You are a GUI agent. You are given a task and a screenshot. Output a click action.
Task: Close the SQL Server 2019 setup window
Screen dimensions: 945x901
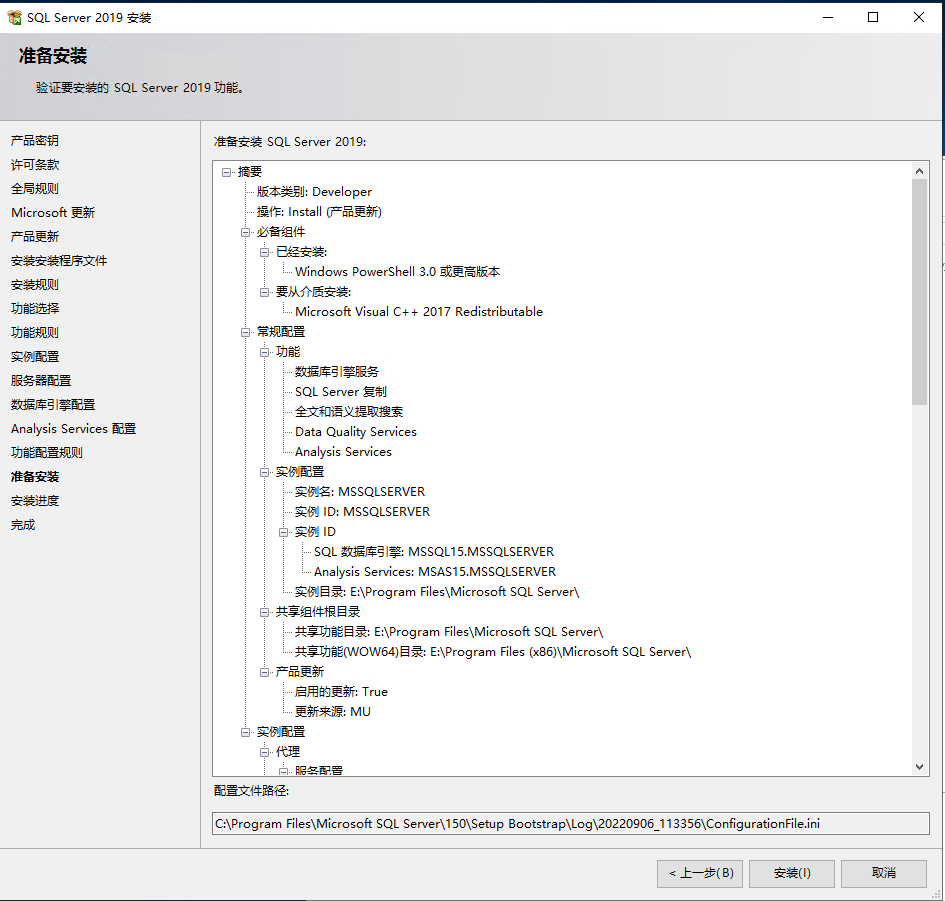[918, 17]
